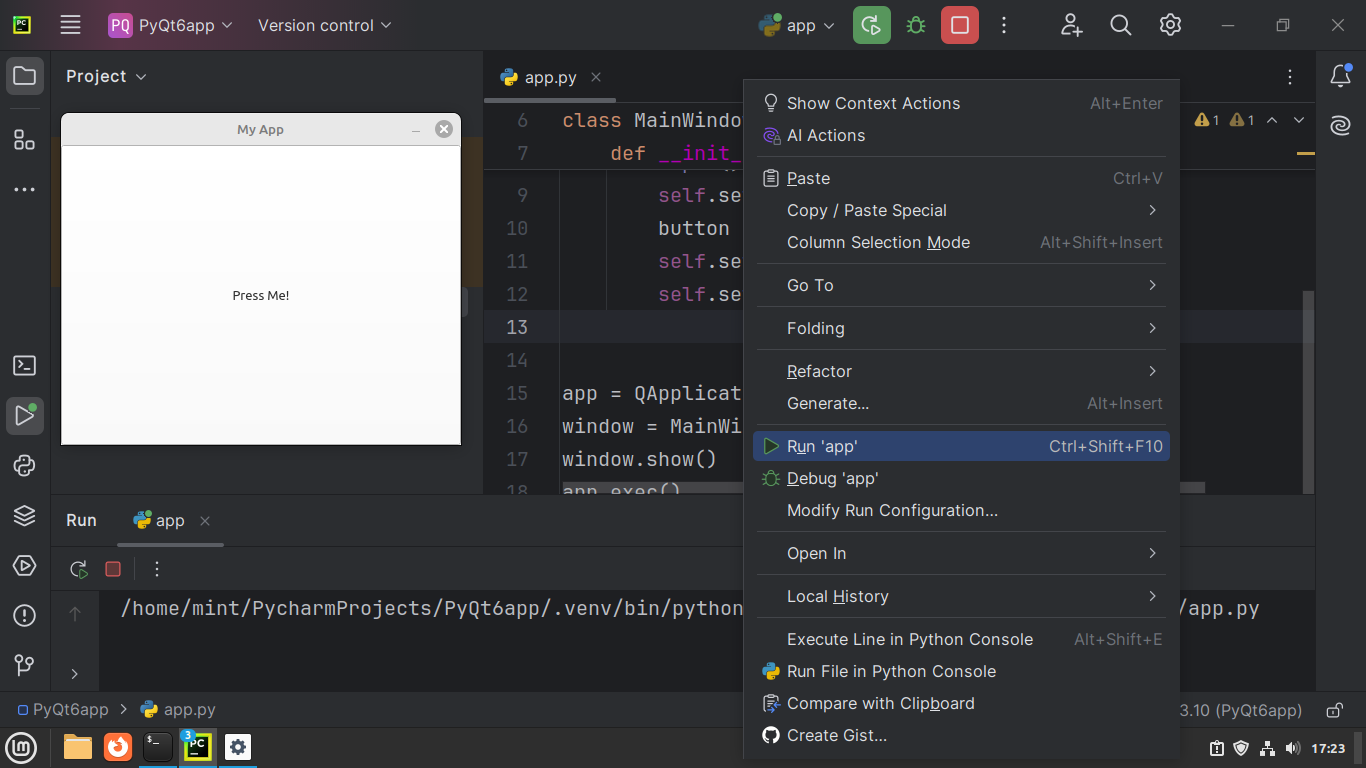The height and width of the screenshot is (768, 1366).
Task: Open IDE settings gear icon
Action: point(1171,25)
